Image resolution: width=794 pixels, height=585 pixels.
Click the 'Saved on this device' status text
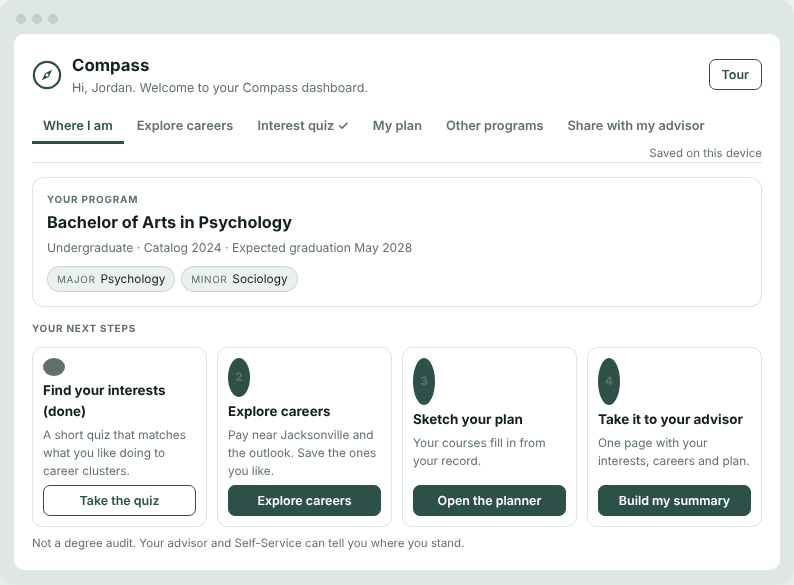coord(705,153)
